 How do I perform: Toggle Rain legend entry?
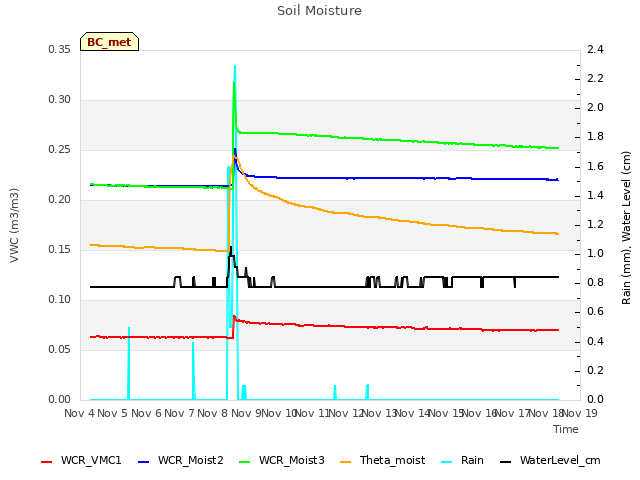pos(462,460)
